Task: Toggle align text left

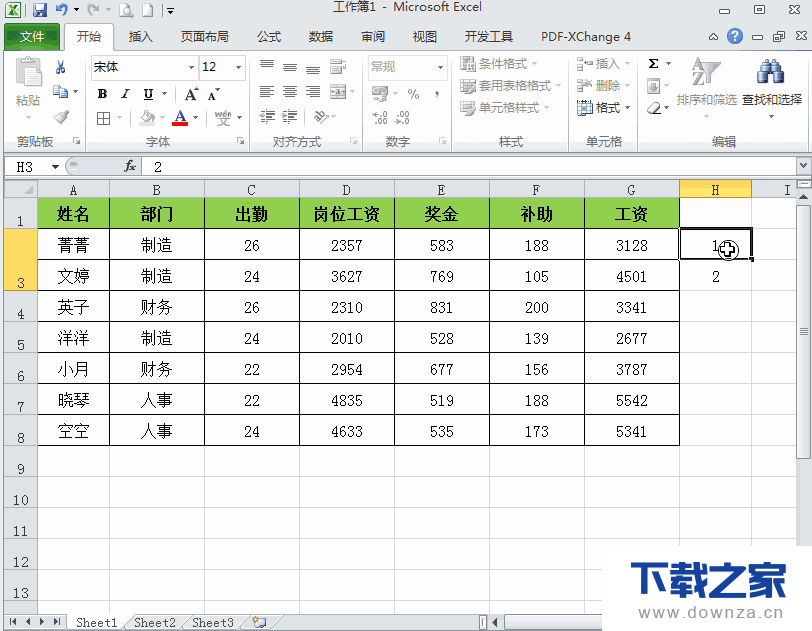Action: click(x=267, y=92)
